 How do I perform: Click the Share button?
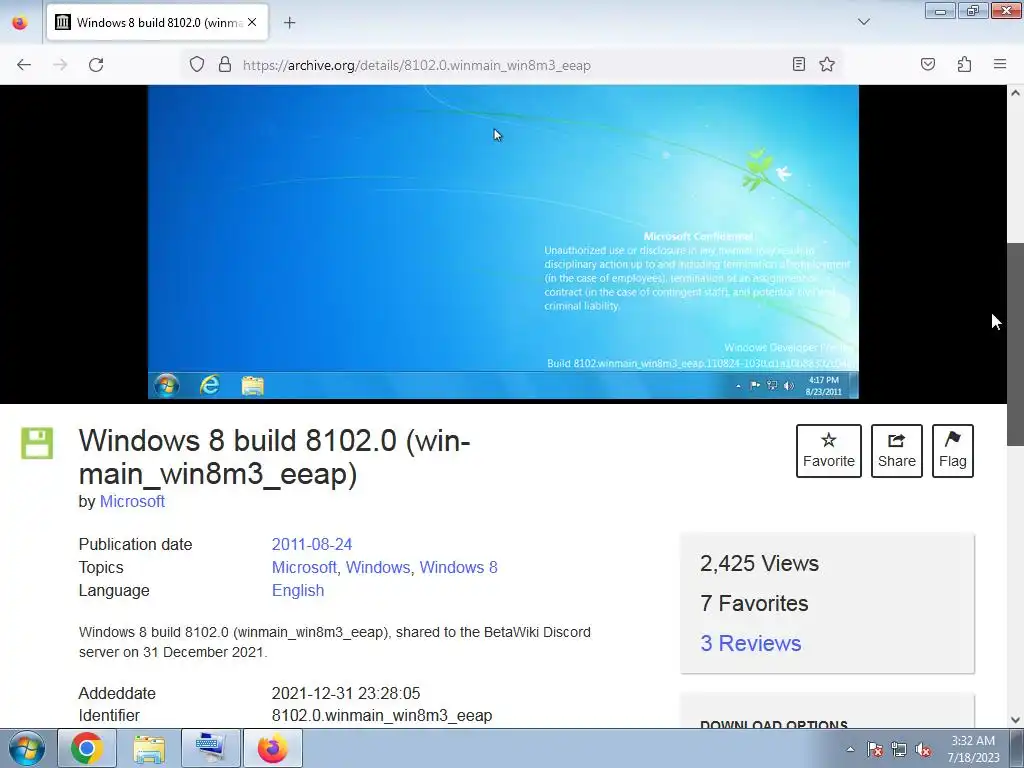[x=897, y=451]
